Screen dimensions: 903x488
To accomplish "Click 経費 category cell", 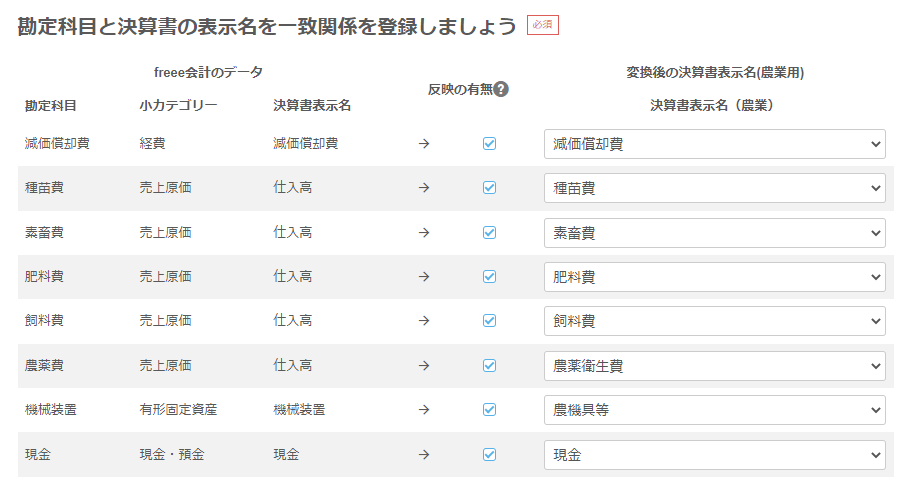I will 152,143.
